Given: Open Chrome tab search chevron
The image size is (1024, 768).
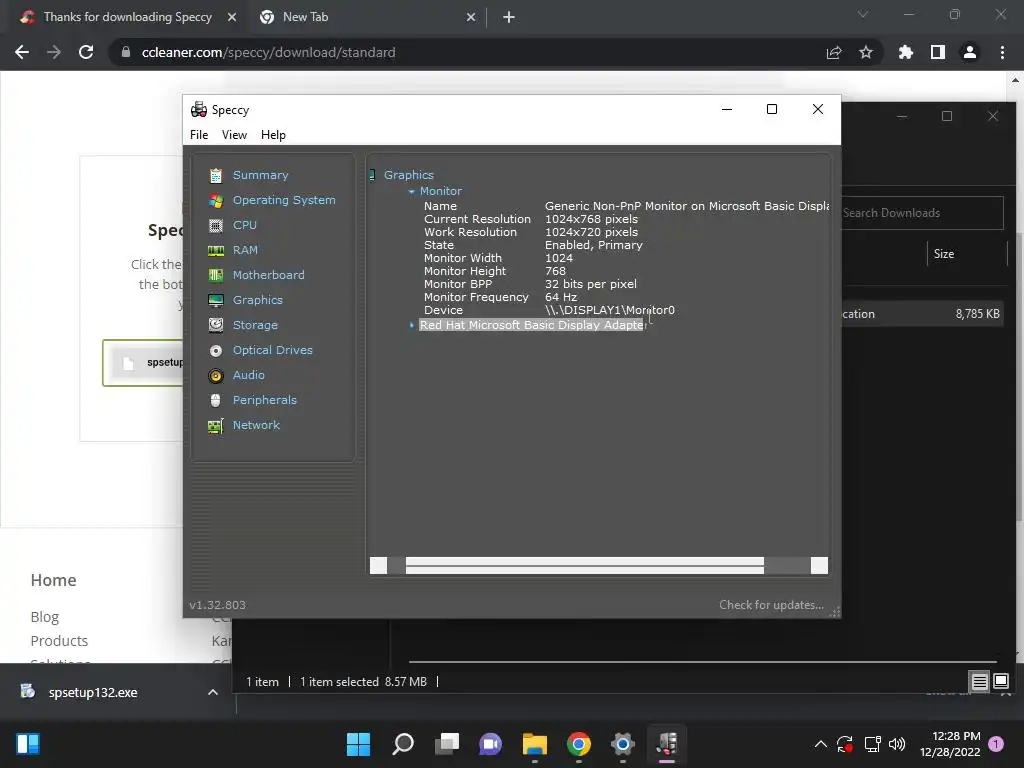Looking at the screenshot, I should (x=863, y=14).
